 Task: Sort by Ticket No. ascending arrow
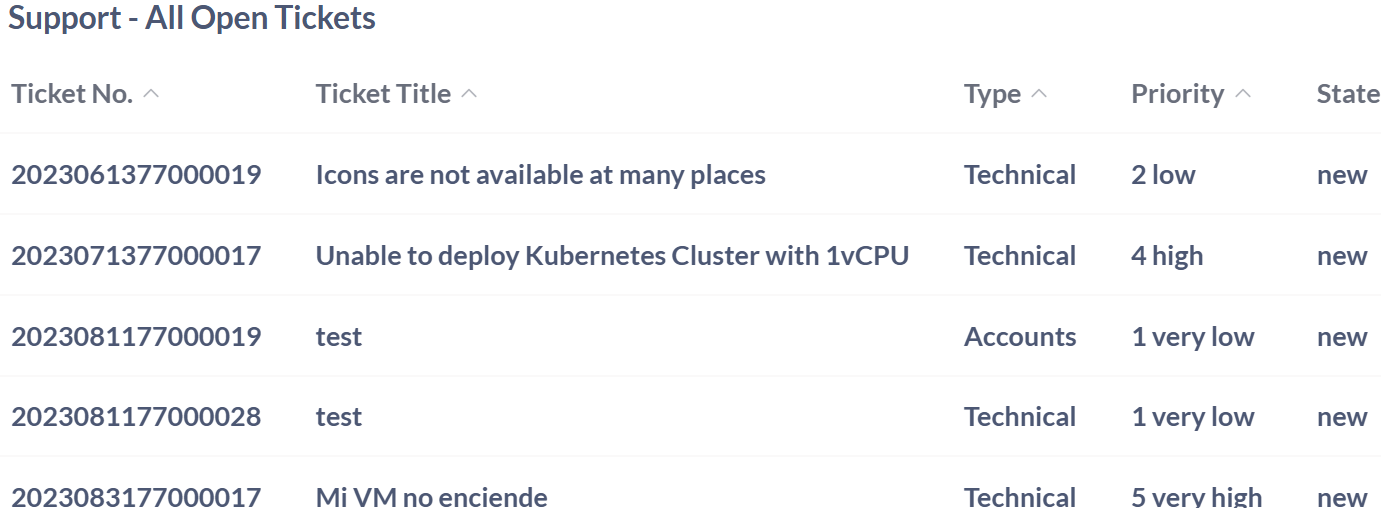click(151, 94)
